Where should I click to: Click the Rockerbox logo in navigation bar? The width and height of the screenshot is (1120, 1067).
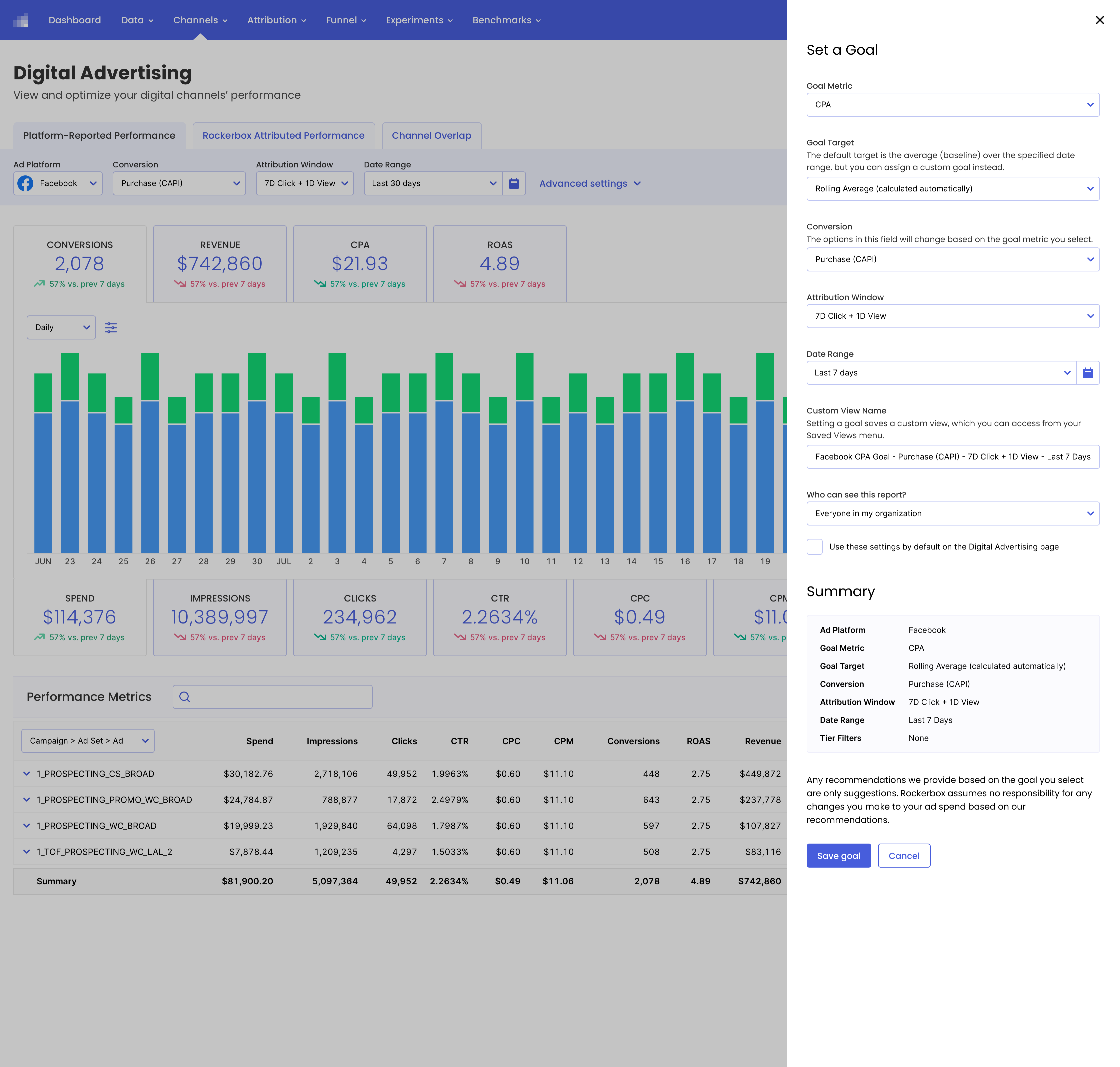[x=21, y=20]
